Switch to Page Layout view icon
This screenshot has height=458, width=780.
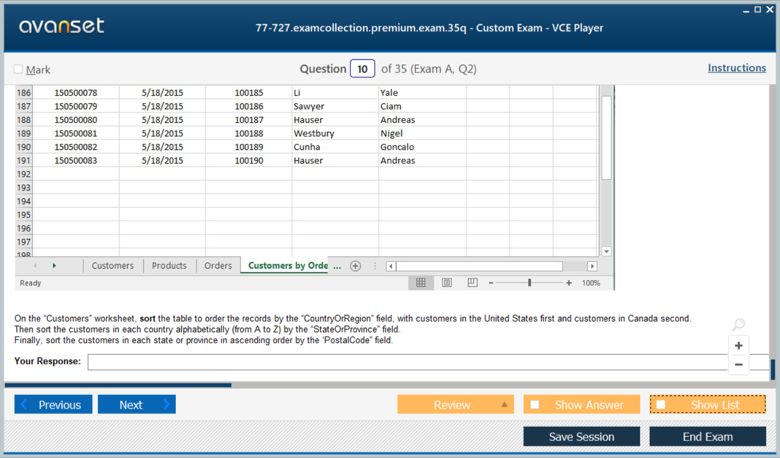tap(447, 283)
